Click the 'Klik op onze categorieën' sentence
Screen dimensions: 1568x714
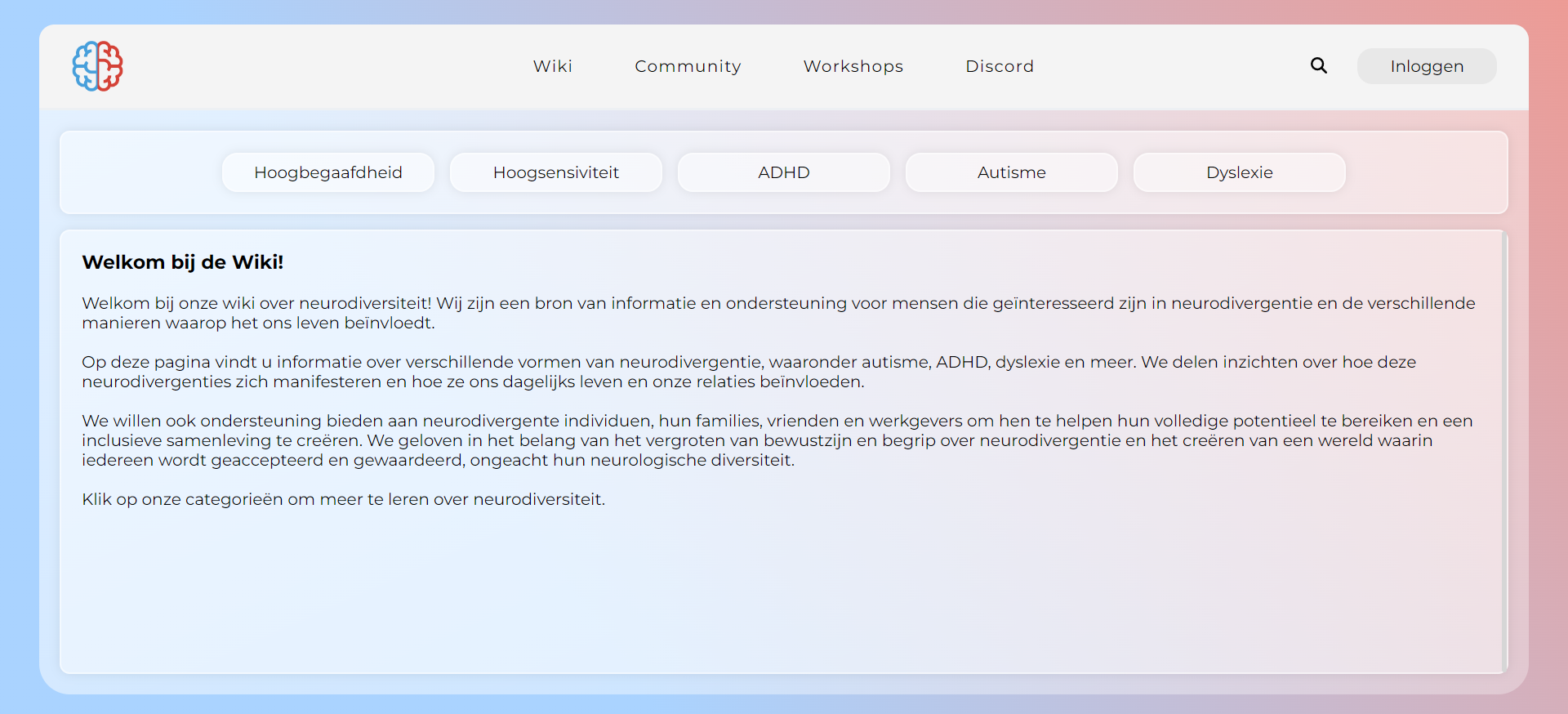[x=343, y=499]
